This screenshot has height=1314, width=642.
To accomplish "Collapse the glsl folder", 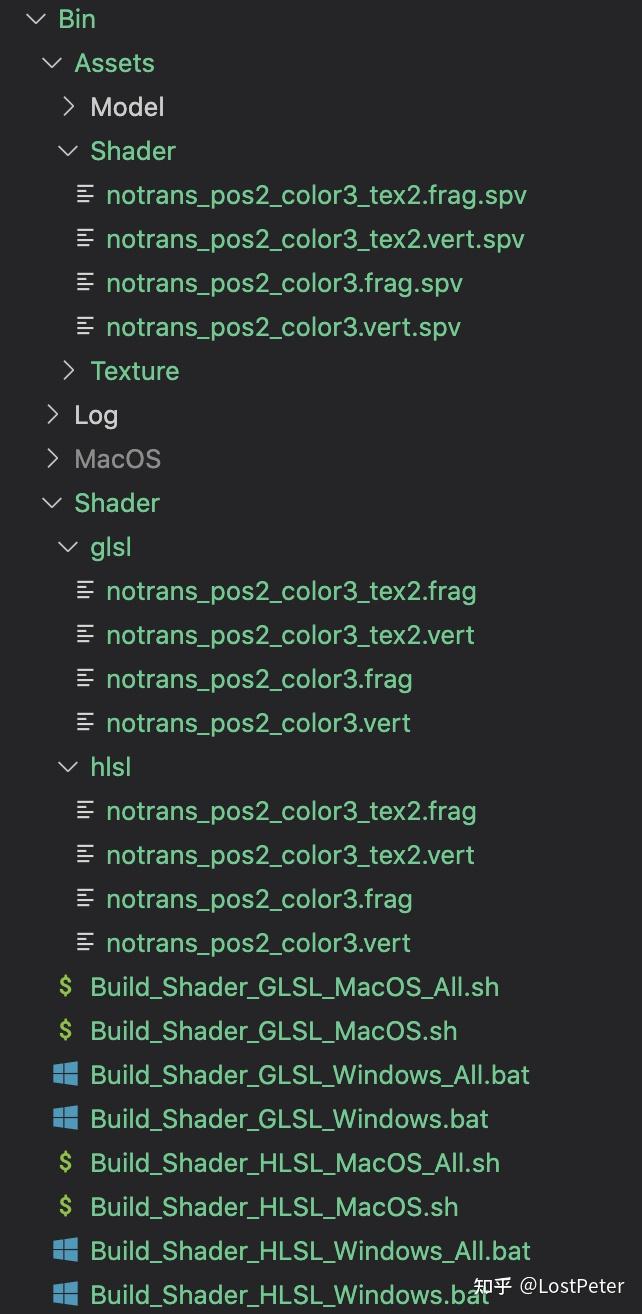I will coord(68,546).
